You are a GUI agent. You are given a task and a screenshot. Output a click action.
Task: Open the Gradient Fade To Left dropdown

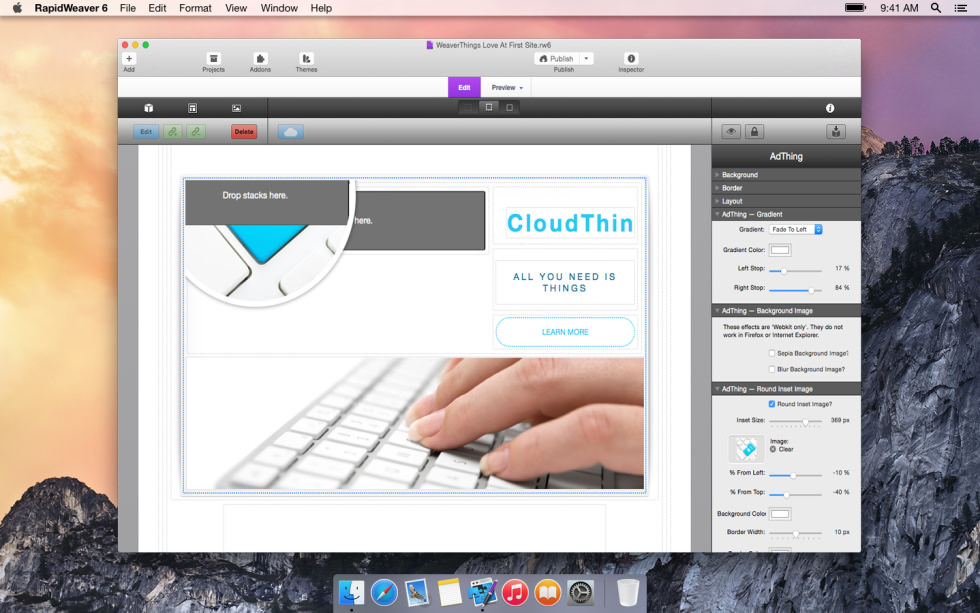pos(796,229)
